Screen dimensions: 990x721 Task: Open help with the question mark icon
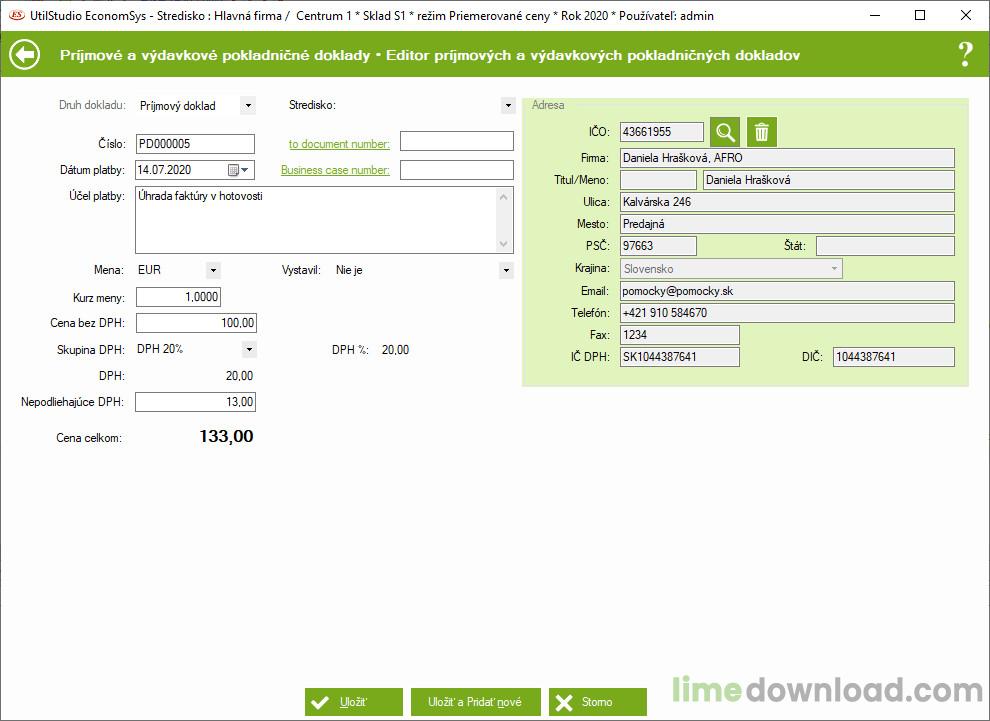point(965,55)
